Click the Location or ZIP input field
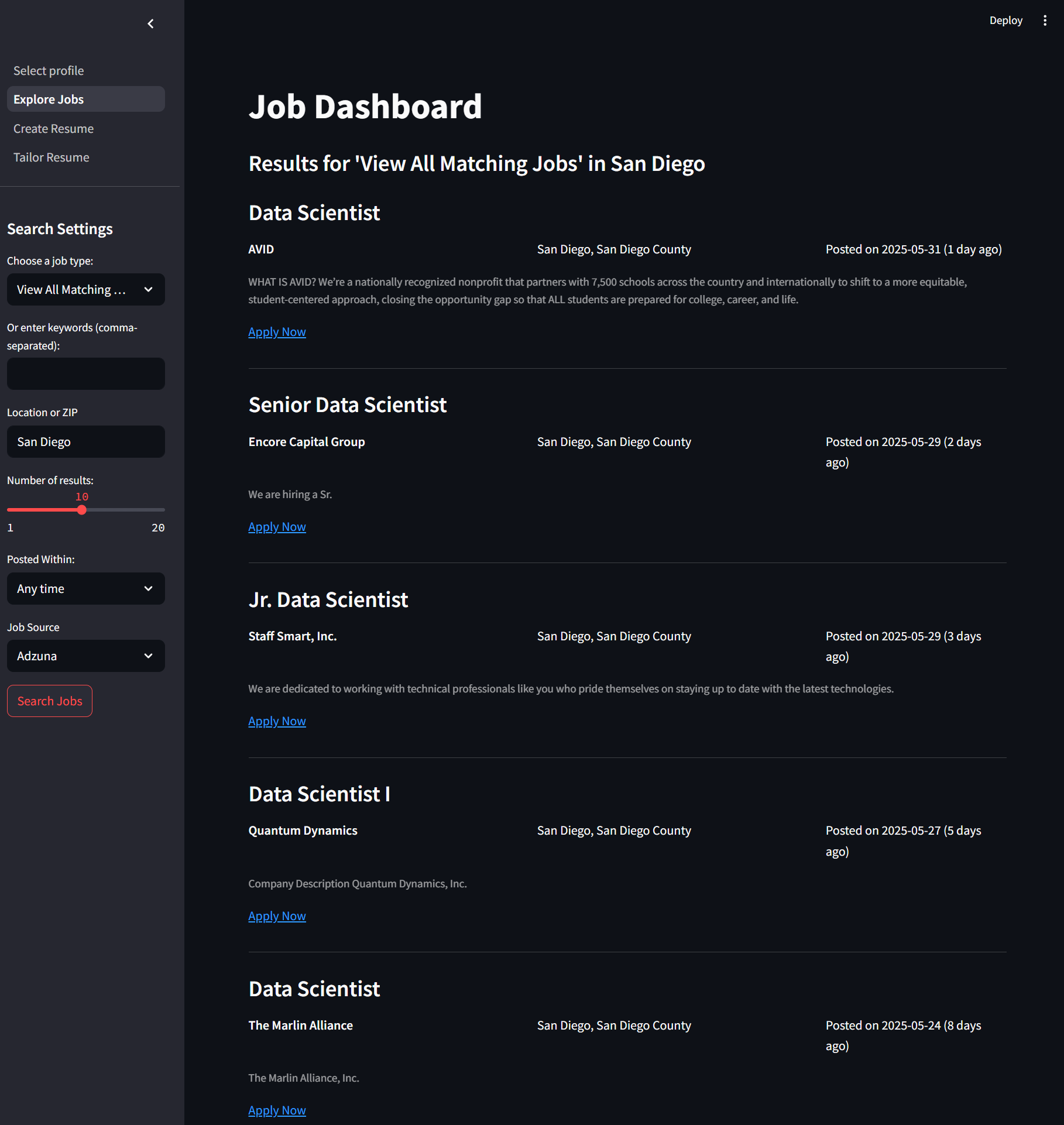The image size is (1064, 1125). pyautogui.click(x=85, y=441)
